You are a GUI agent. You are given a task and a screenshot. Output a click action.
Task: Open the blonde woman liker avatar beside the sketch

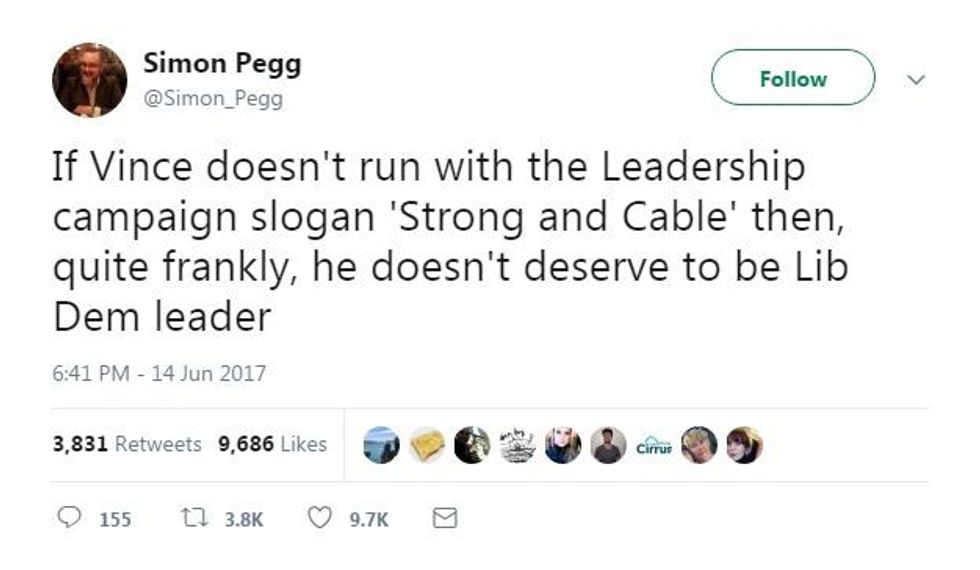pos(562,445)
